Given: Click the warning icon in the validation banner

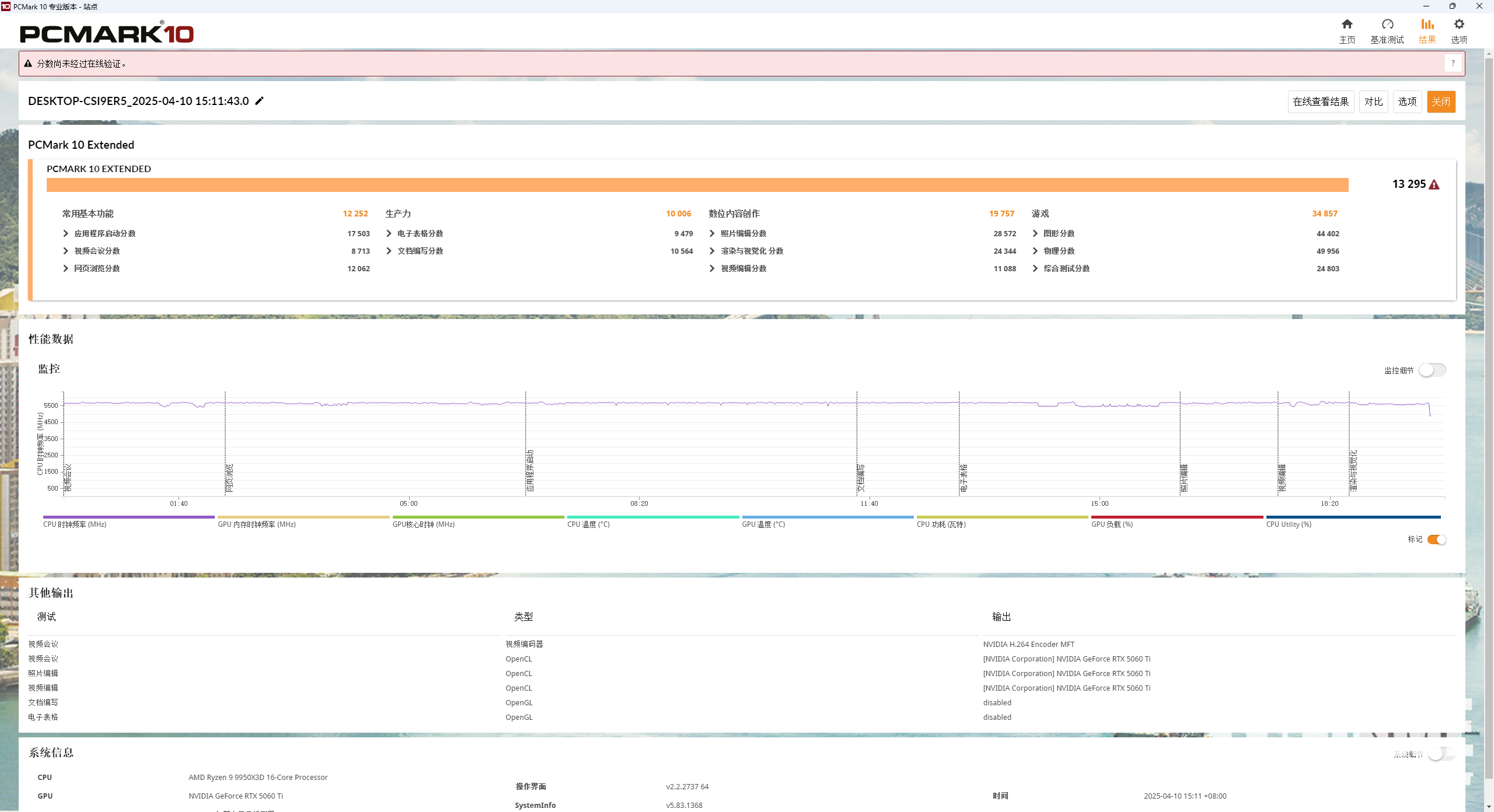Looking at the screenshot, I should (x=27, y=64).
